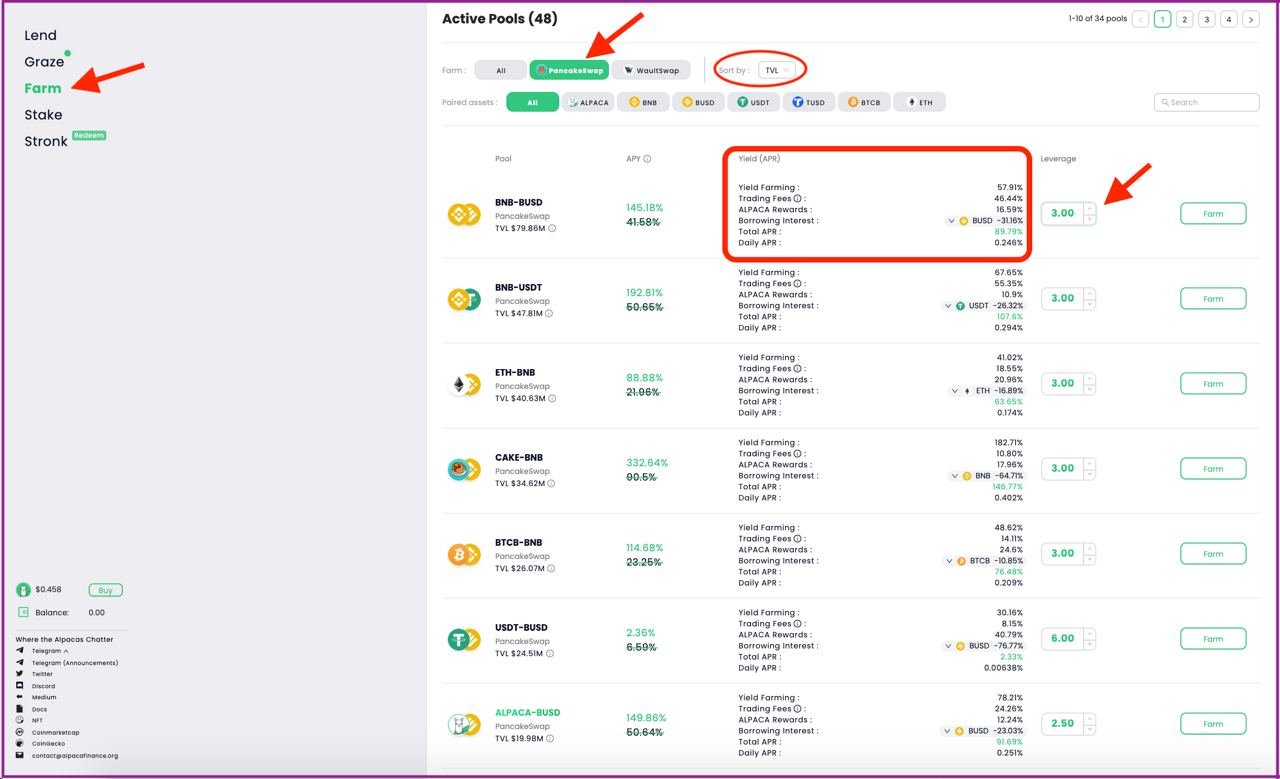This screenshot has height=779, width=1280.
Task: Filter paired assets by BTCB
Action: pyautogui.click(x=864, y=102)
